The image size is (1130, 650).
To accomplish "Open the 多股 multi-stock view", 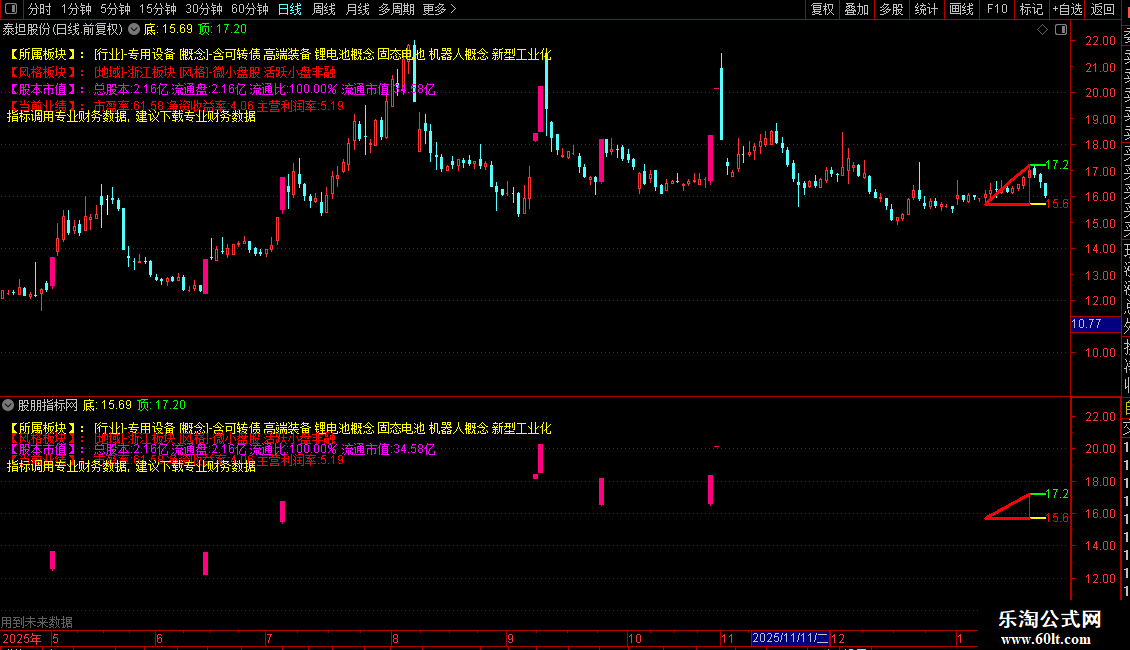I will click(x=891, y=9).
